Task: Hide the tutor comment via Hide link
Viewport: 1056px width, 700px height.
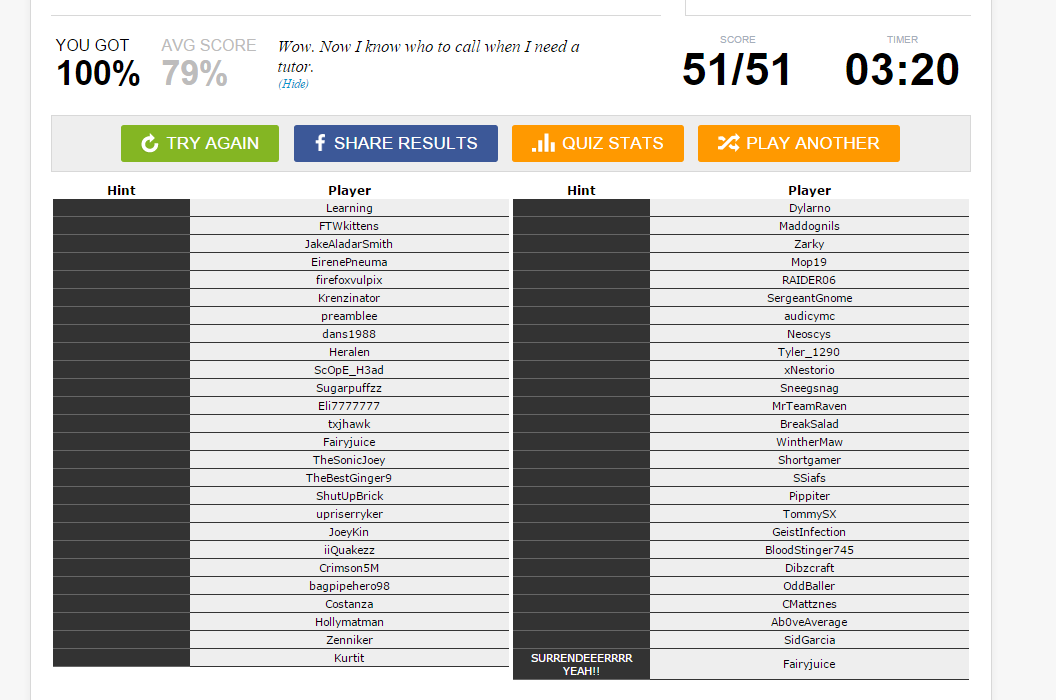Action: click(x=293, y=84)
